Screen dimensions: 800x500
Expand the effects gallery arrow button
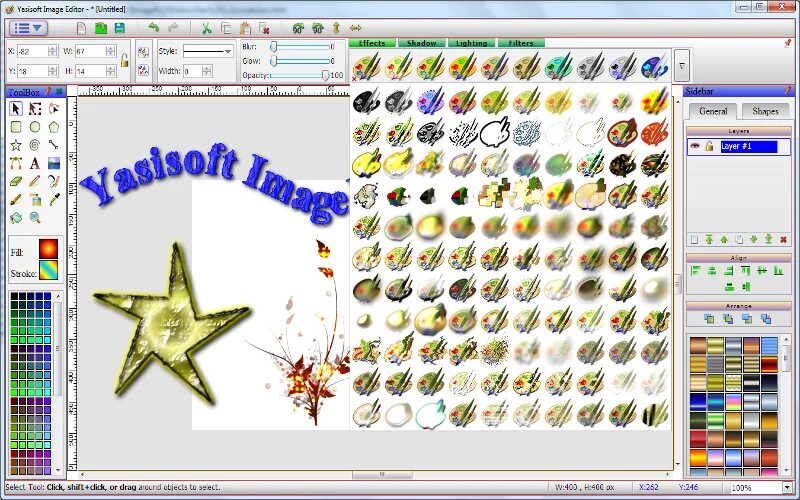click(x=682, y=65)
